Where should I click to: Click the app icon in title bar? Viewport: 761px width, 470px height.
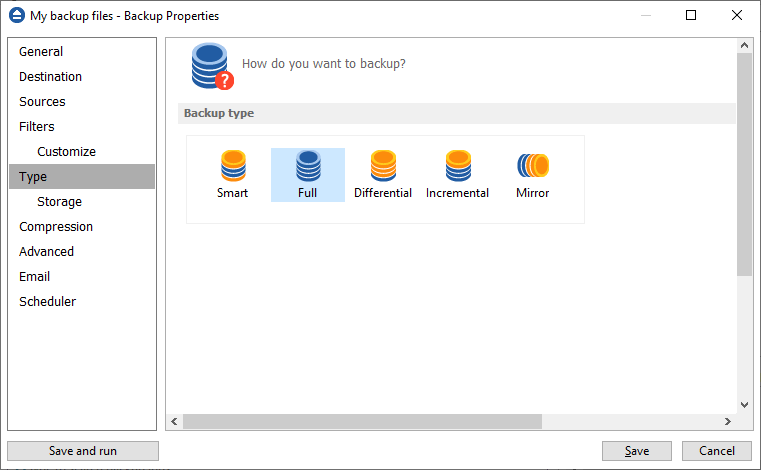pyautogui.click(x=17, y=16)
